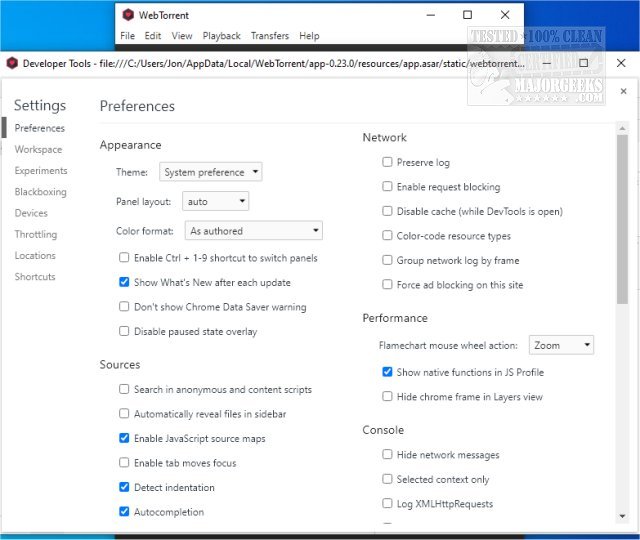This screenshot has width=640, height=540.
Task: Open the File menu in WebTorrent
Action: (127, 36)
